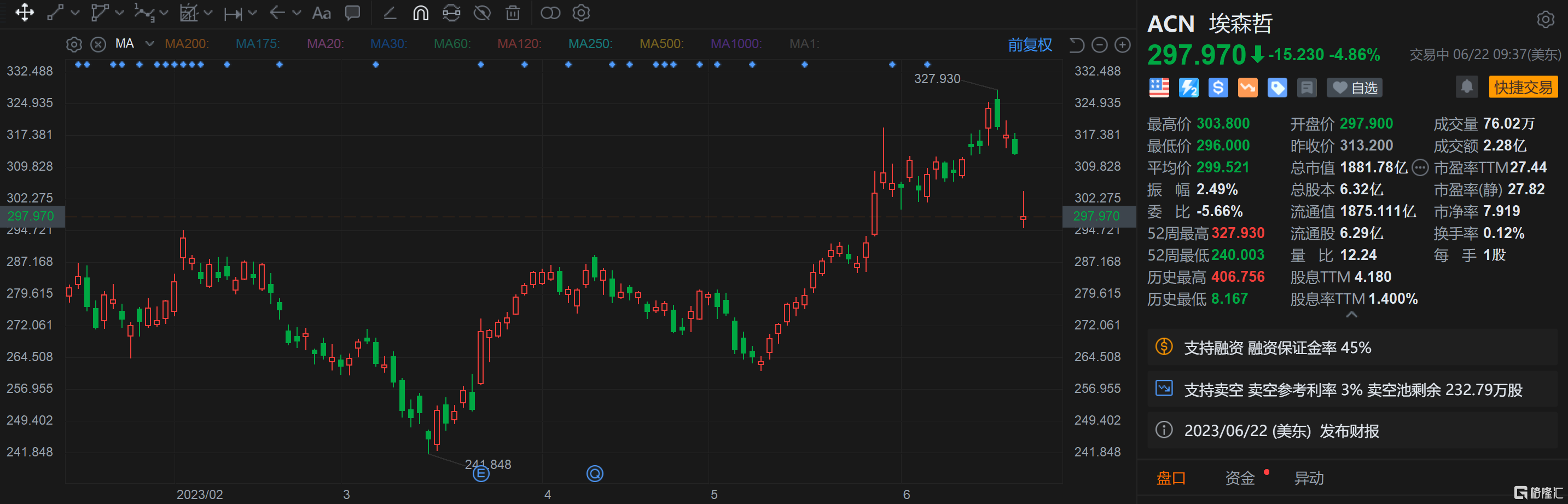
Task: Click the trash icon to delete drawings
Action: pos(513,13)
